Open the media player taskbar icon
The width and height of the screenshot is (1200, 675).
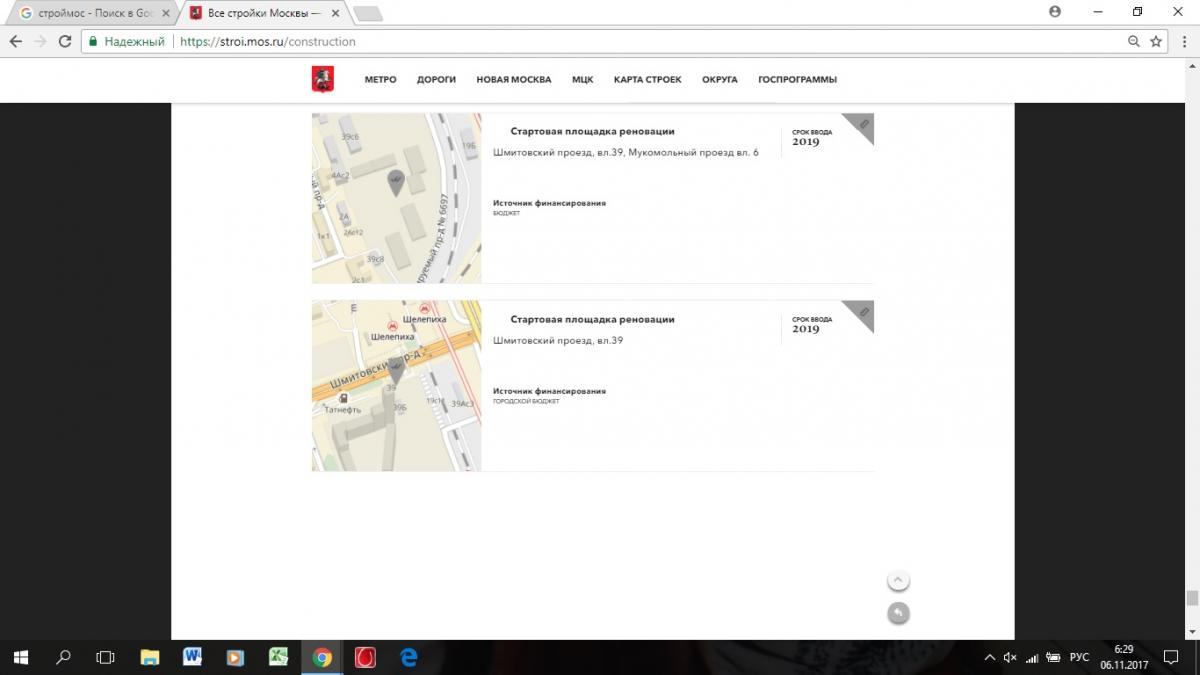235,657
